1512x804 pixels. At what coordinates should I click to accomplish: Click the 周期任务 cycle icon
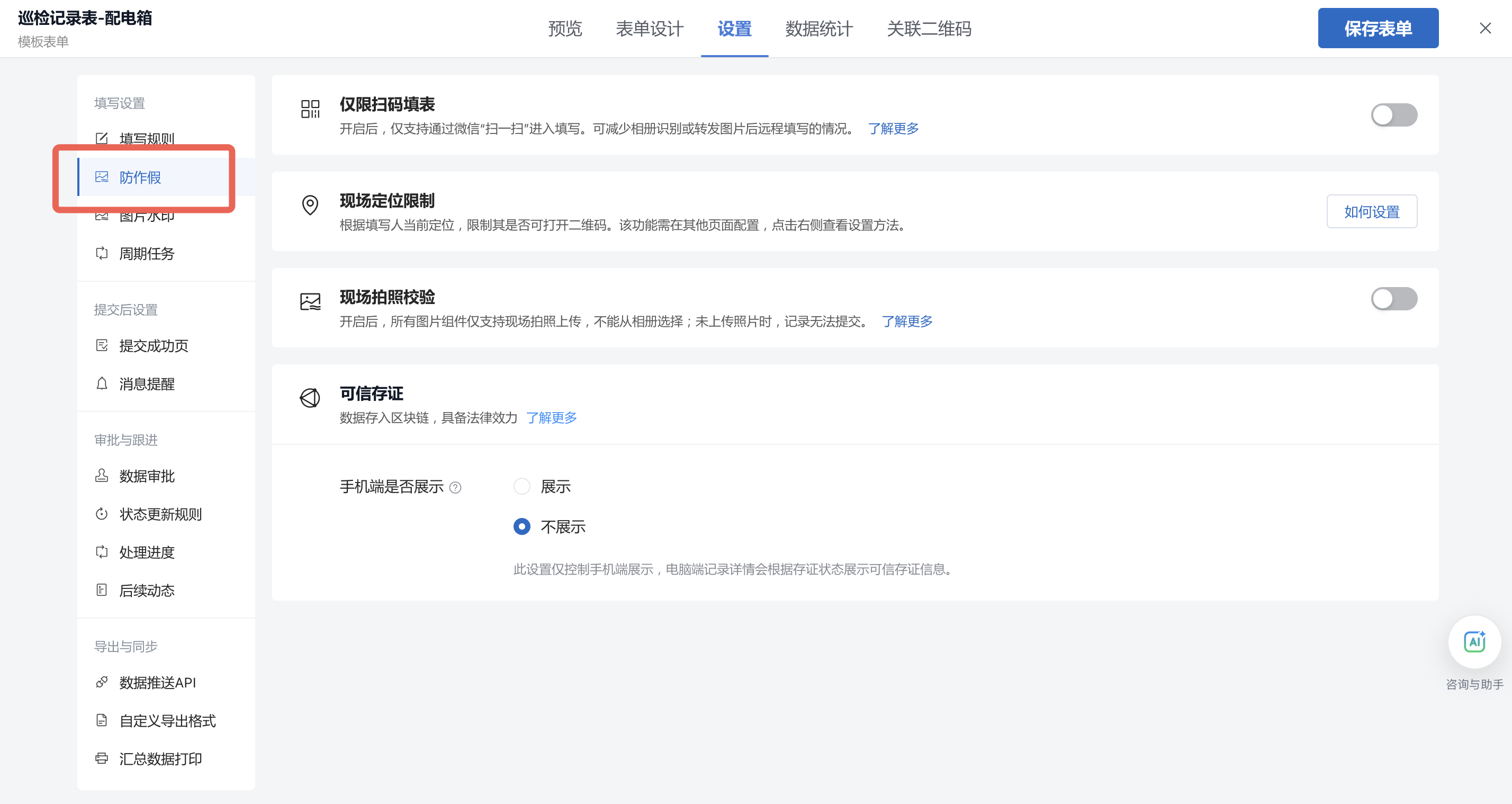click(102, 253)
